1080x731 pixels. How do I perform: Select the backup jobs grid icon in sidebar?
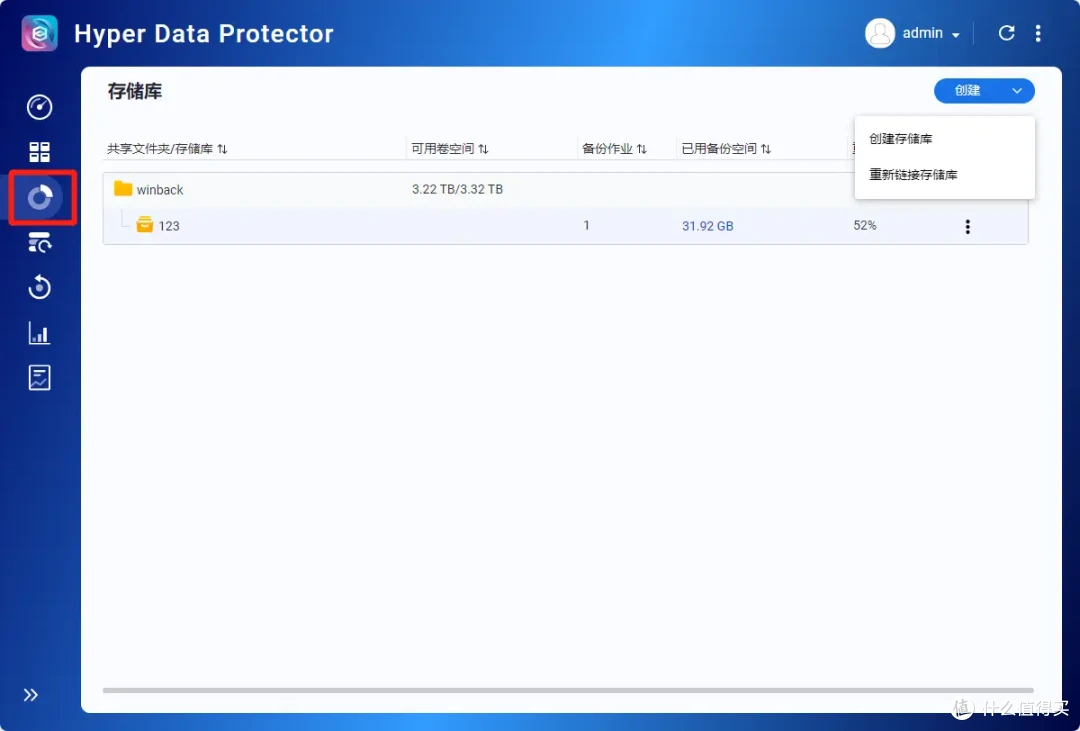[39, 152]
